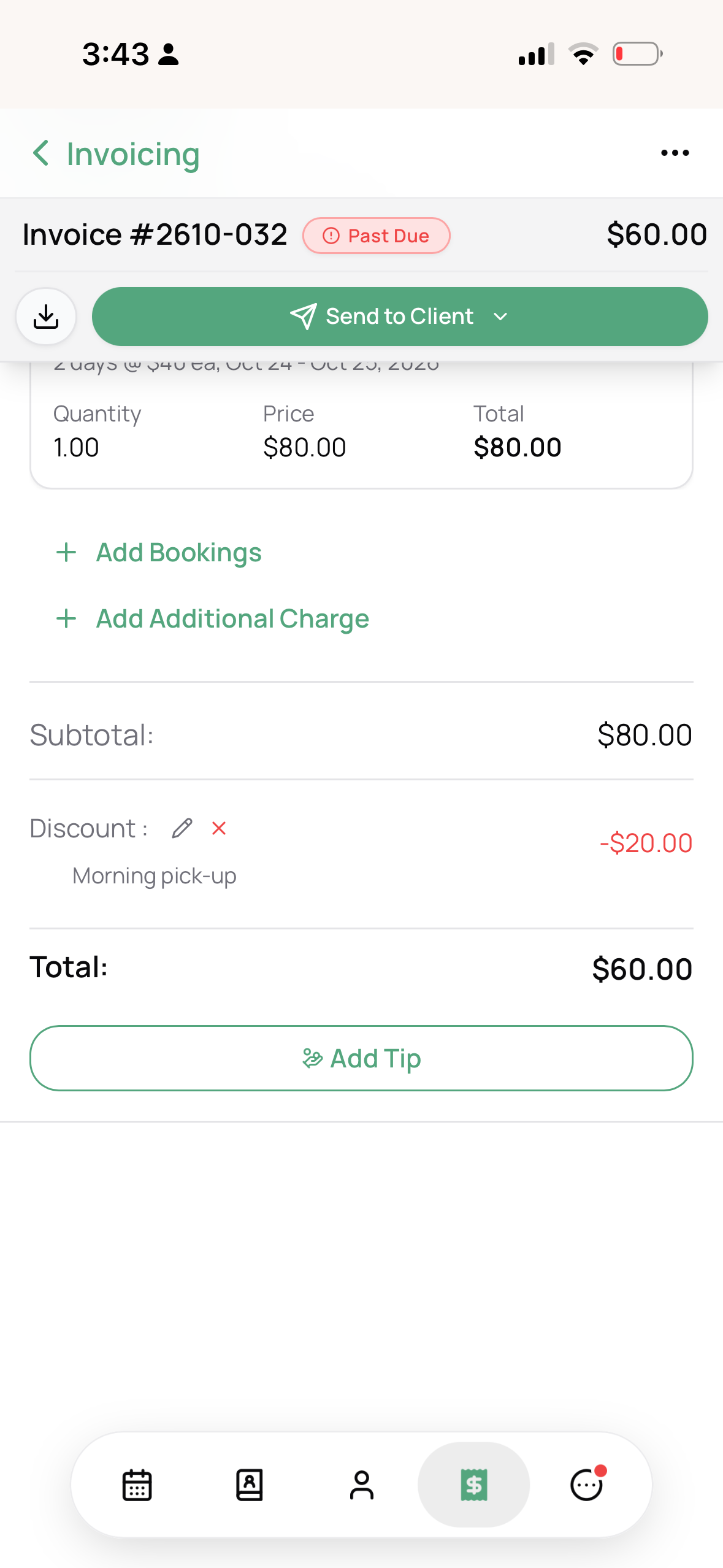Go back using the green chevron arrow
The height and width of the screenshot is (1568, 723).
click(x=40, y=153)
